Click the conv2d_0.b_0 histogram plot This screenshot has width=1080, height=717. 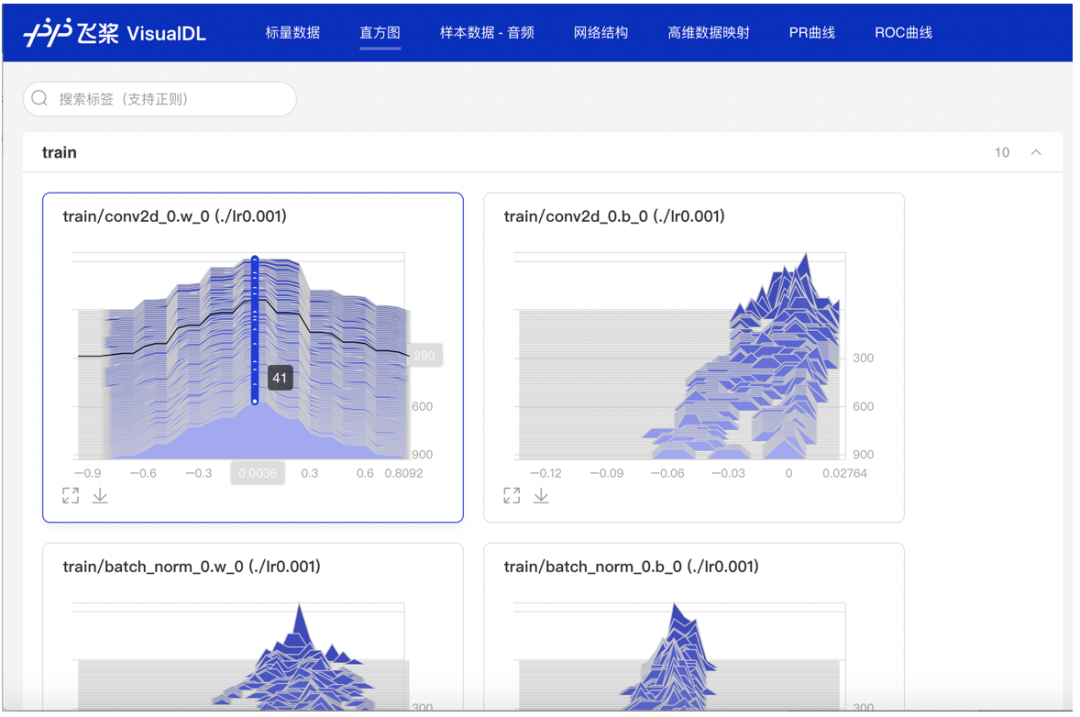click(x=680, y=356)
